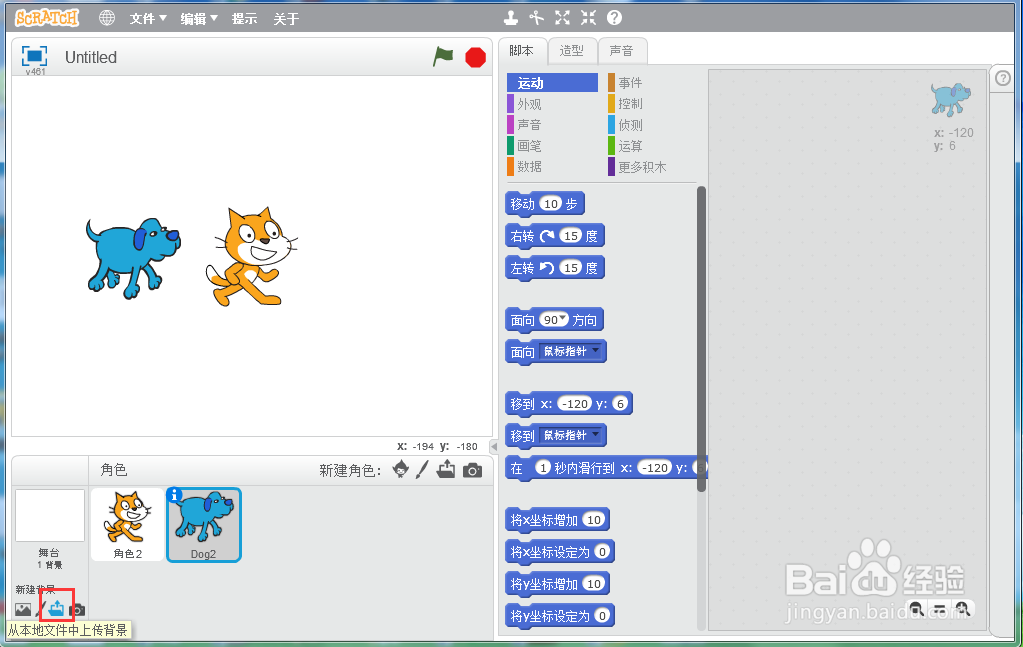Image resolution: width=1023 pixels, height=647 pixels.
Task: Zoom out the scripts area
Action: [x=916, y=609]
